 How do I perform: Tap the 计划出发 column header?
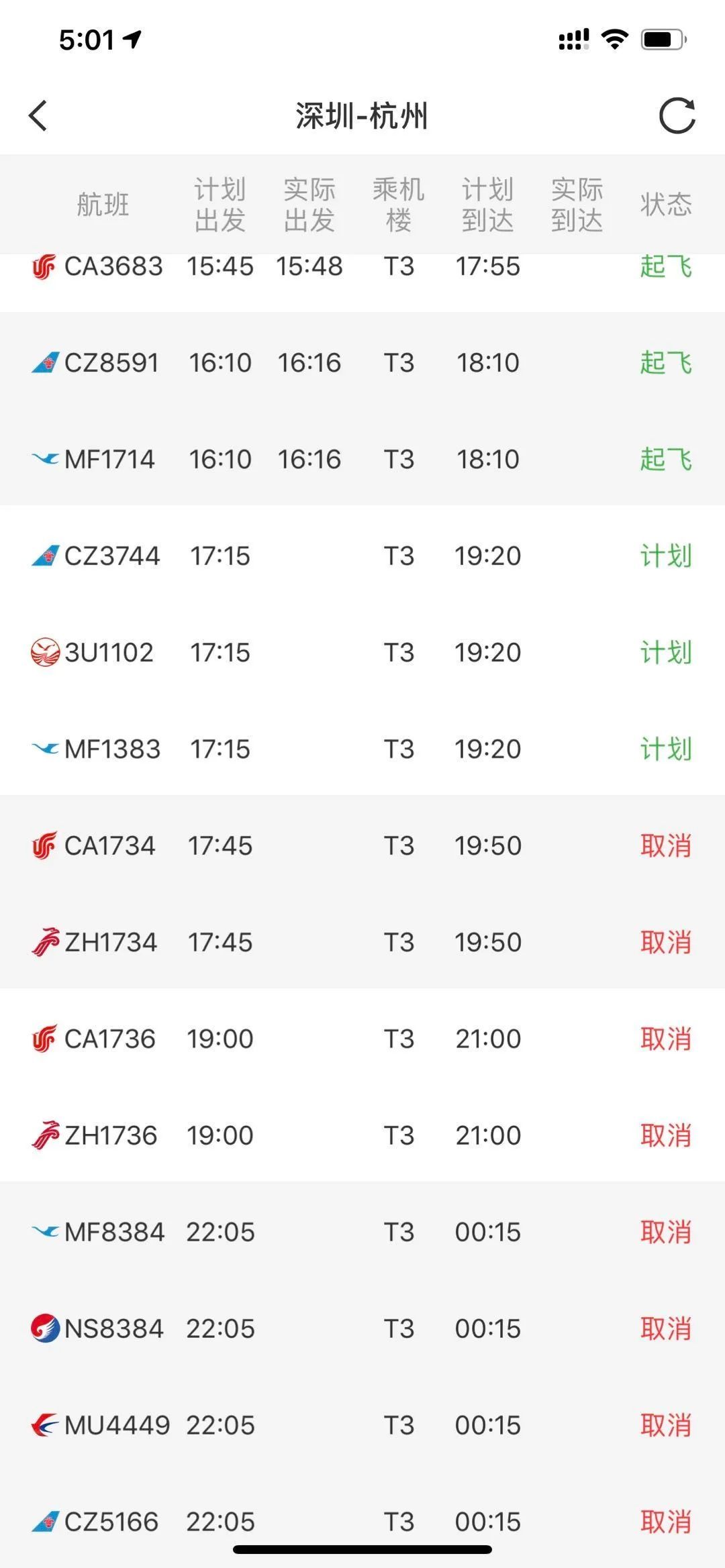click(x=220, y=205)
